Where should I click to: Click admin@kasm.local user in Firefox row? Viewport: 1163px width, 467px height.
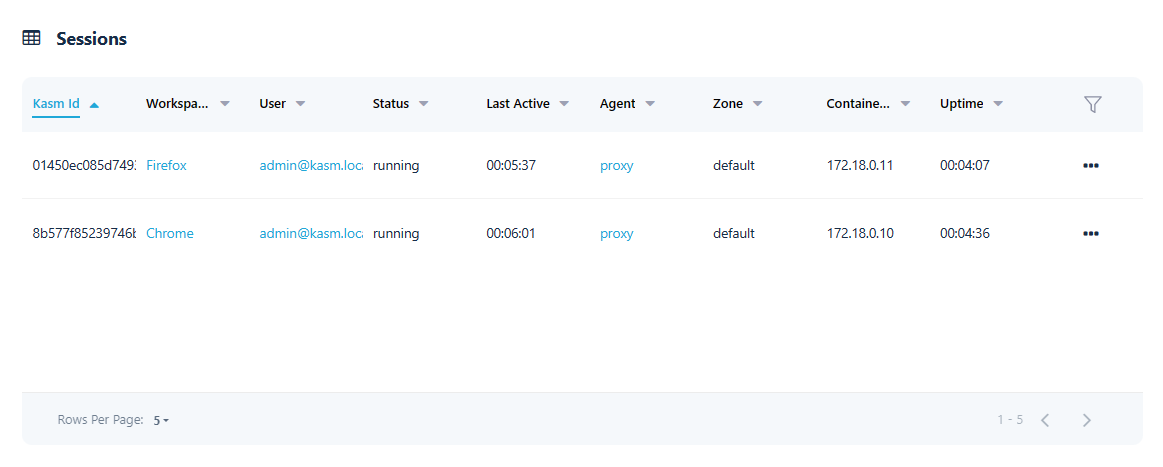pyautogui.click(x=310, y=166)
